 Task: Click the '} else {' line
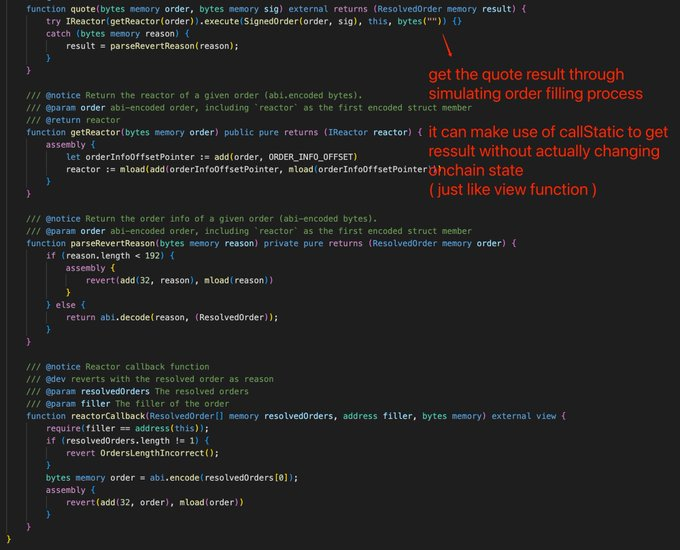click(x=65, y=305)
